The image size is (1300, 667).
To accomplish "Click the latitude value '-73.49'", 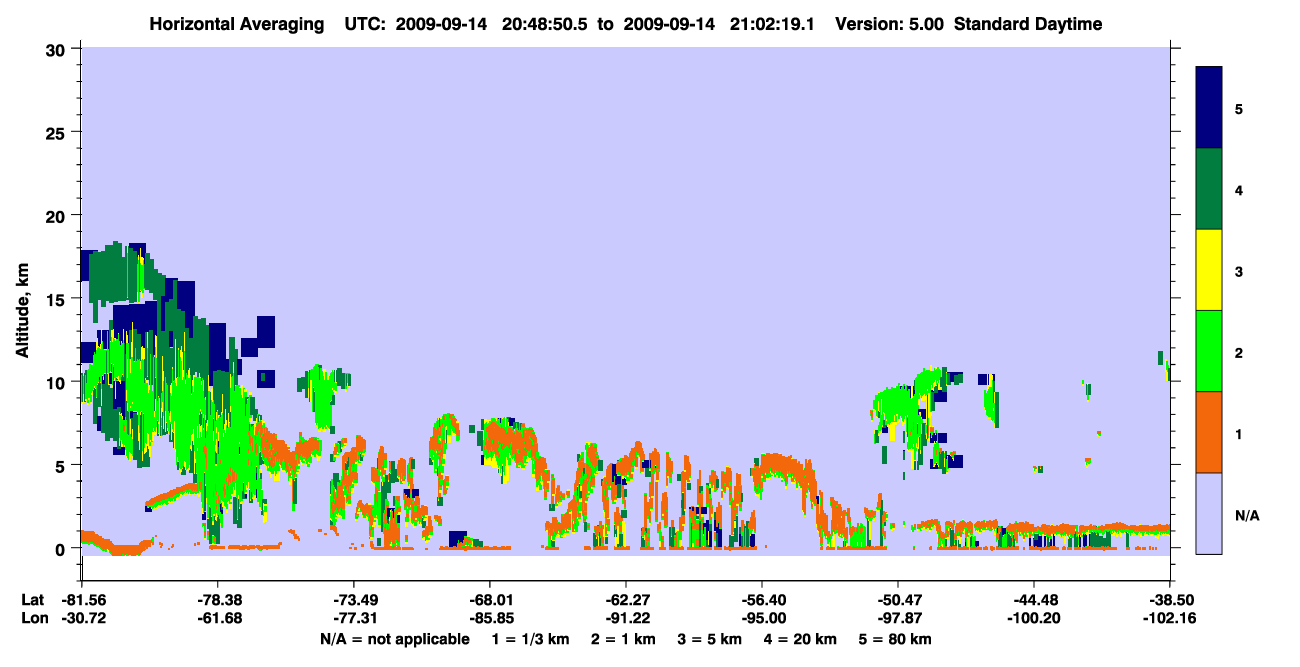I will point(353,600).
